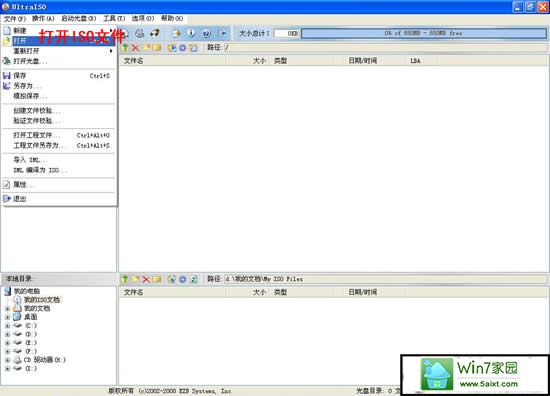Click the 文件名 column header in upper list

pos(133,61)
